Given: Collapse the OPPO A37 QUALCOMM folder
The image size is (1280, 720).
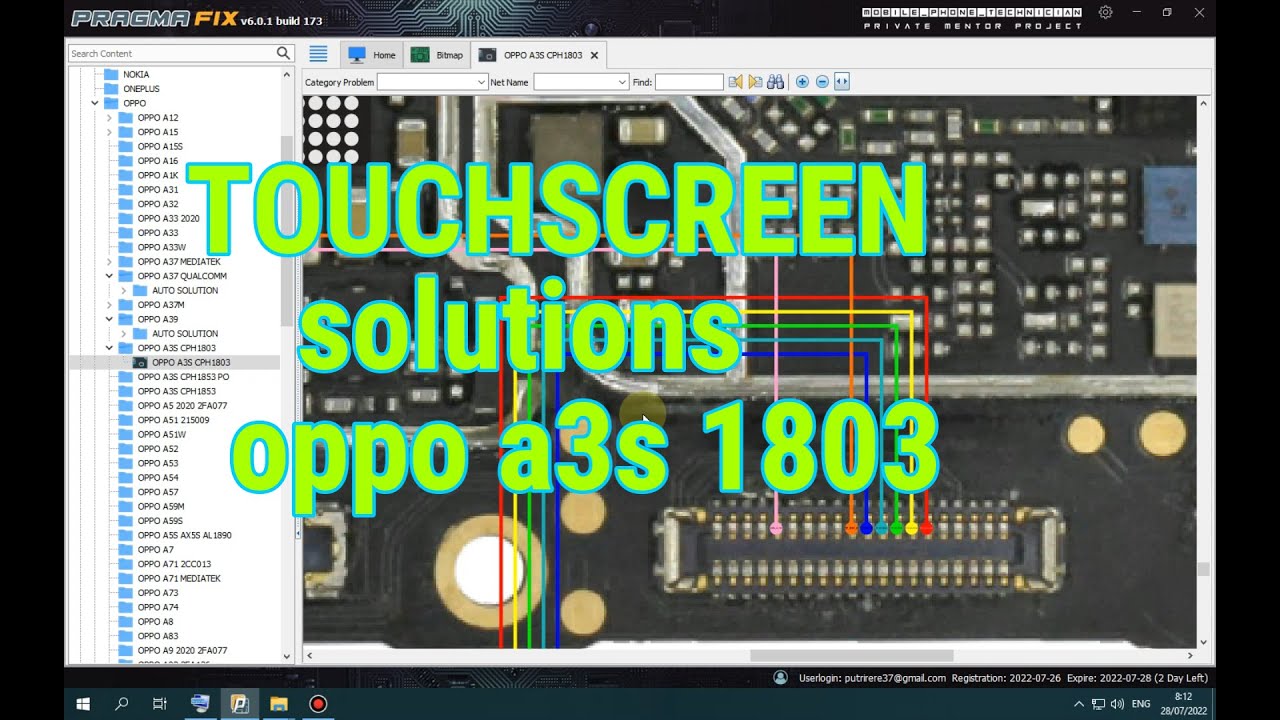Looking at the screenshot, I should pyautogui.click(x=109, y=276).
